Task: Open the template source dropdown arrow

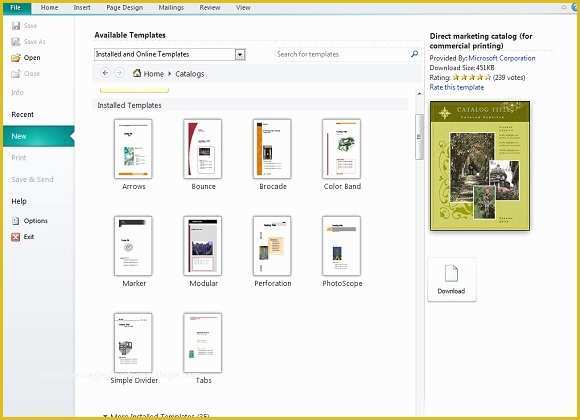Action: pyautogui.click(x=240, y=55)
